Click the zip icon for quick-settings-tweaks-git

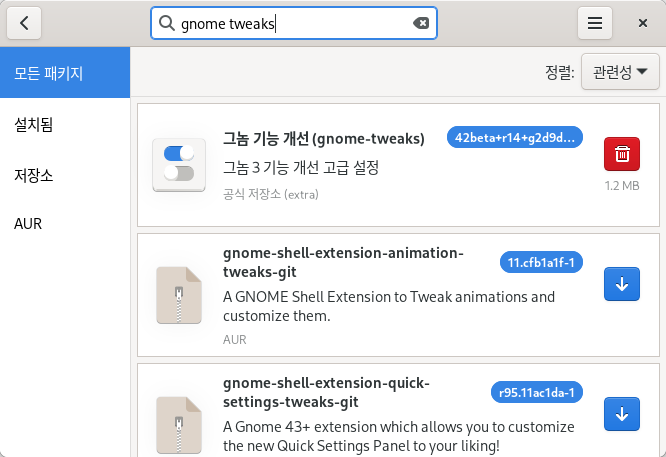(179, 425)
